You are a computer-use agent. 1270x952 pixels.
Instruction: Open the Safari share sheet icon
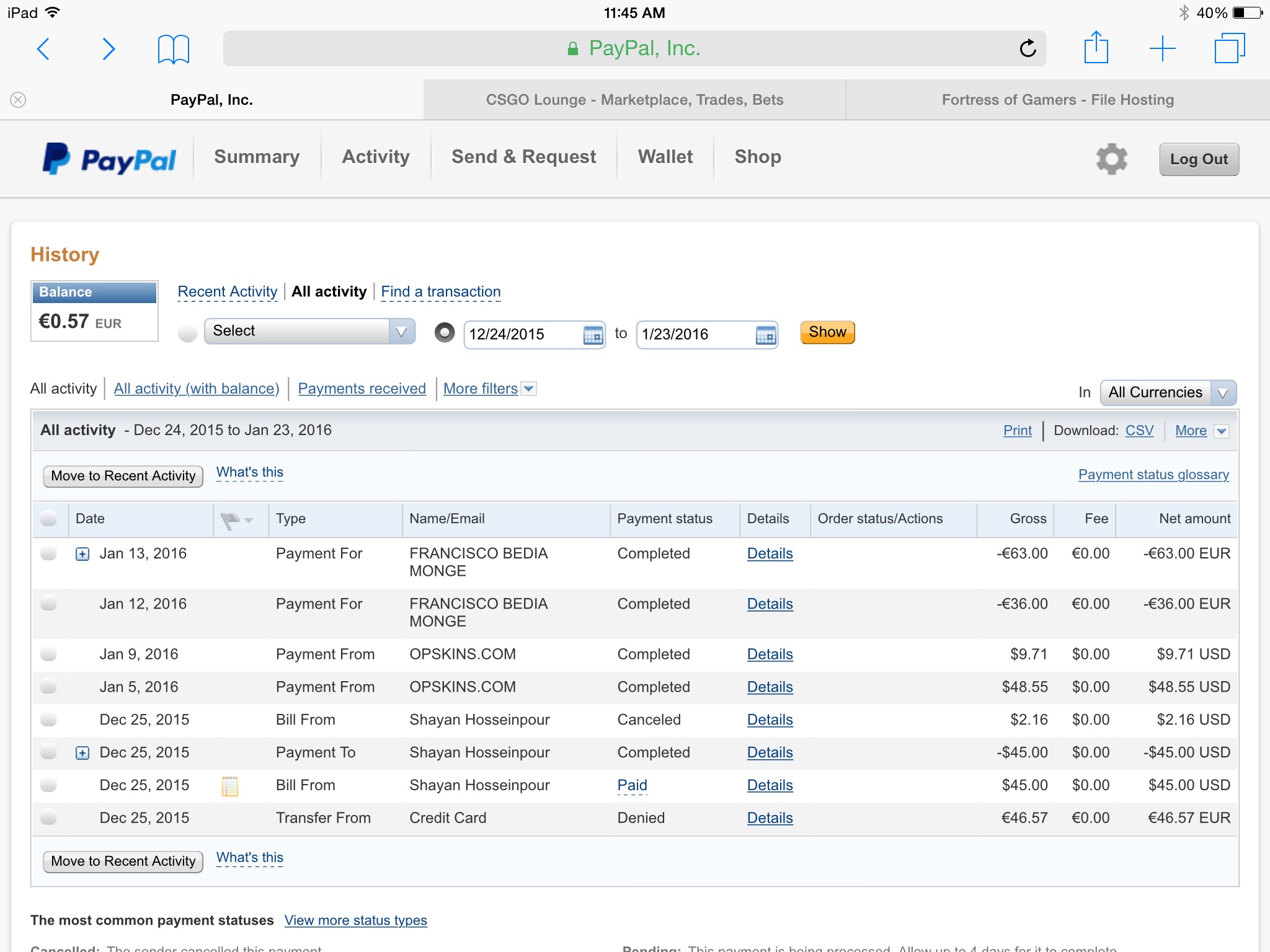coord(1096,48)
